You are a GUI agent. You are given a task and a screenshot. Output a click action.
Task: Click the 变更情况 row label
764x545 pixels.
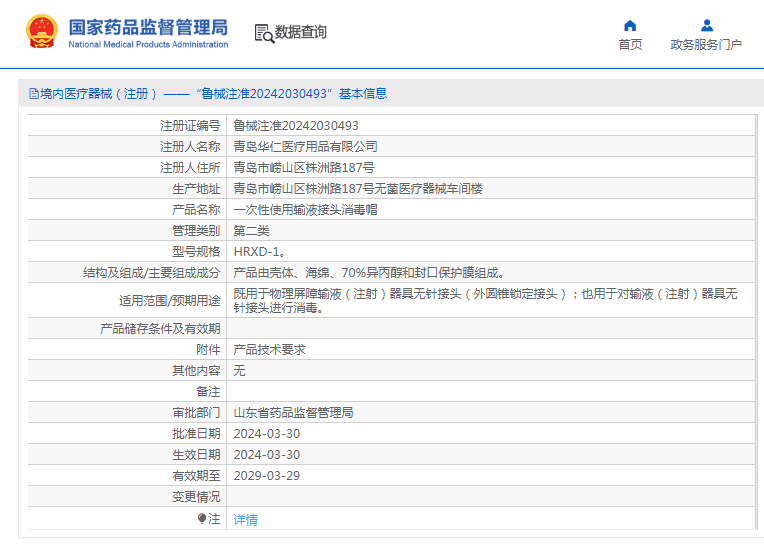point(196,496)
